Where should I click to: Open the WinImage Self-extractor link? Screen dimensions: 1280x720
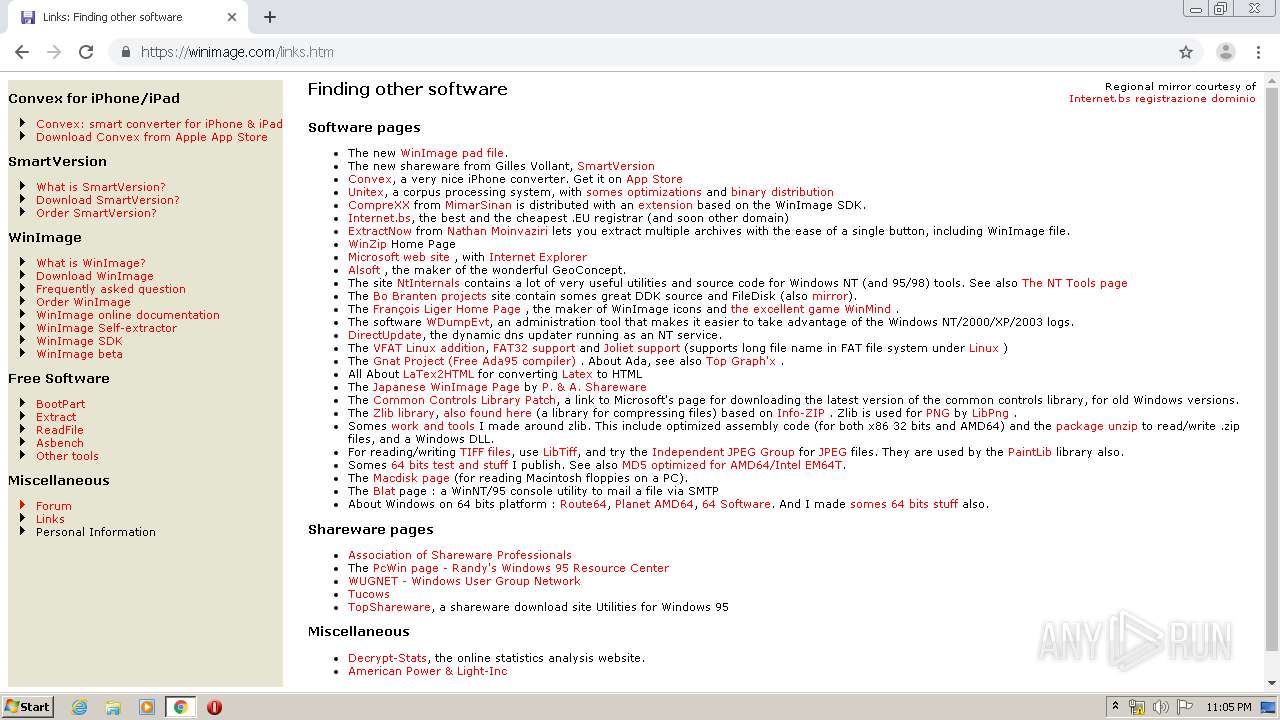pyautogui.click(x=106, y=328)
